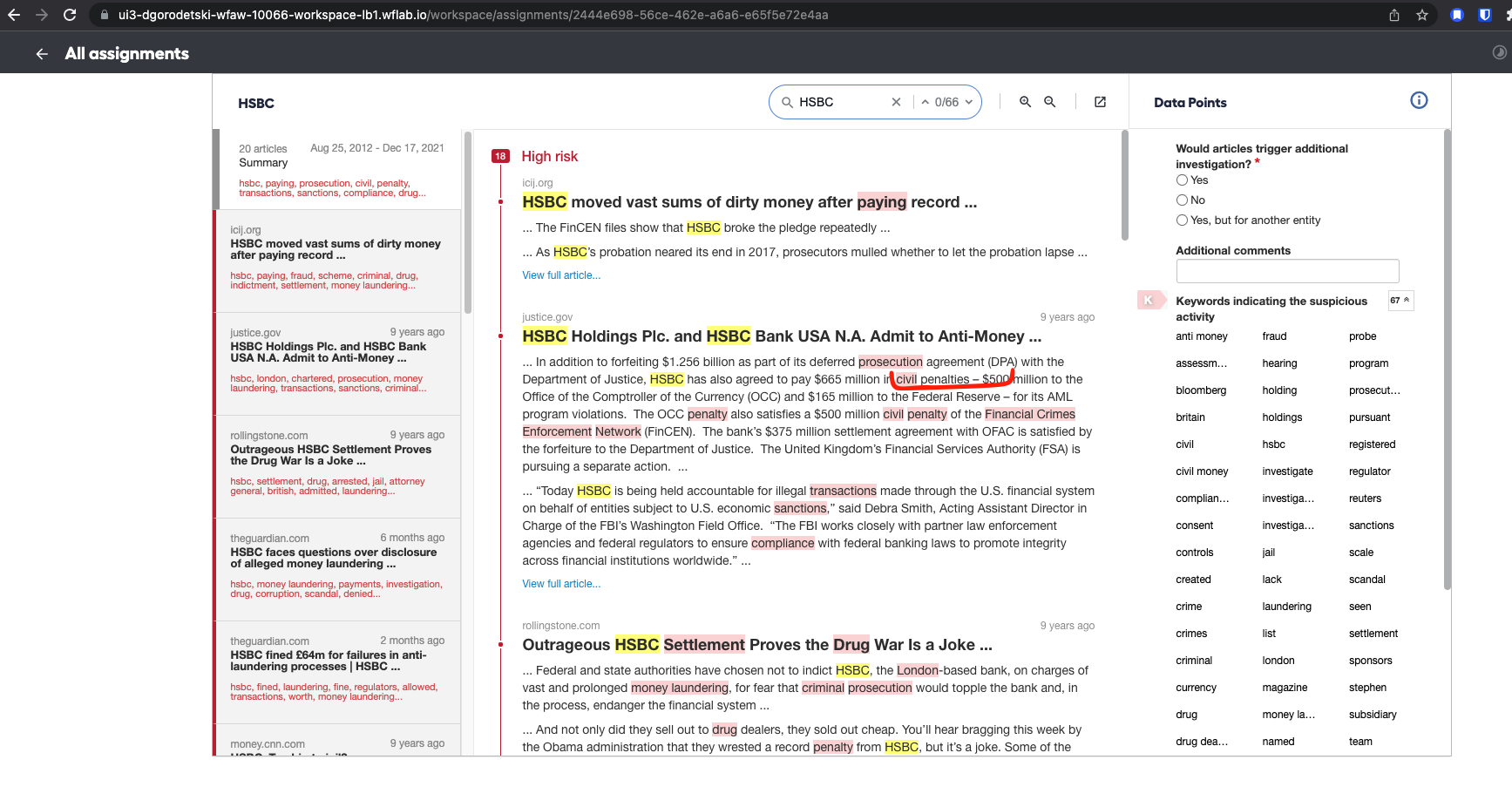Image resolution: width=1512 pixels, height=807 pixels.
Task: Go back using the All assignments arrow
Action: click(42, 54)
